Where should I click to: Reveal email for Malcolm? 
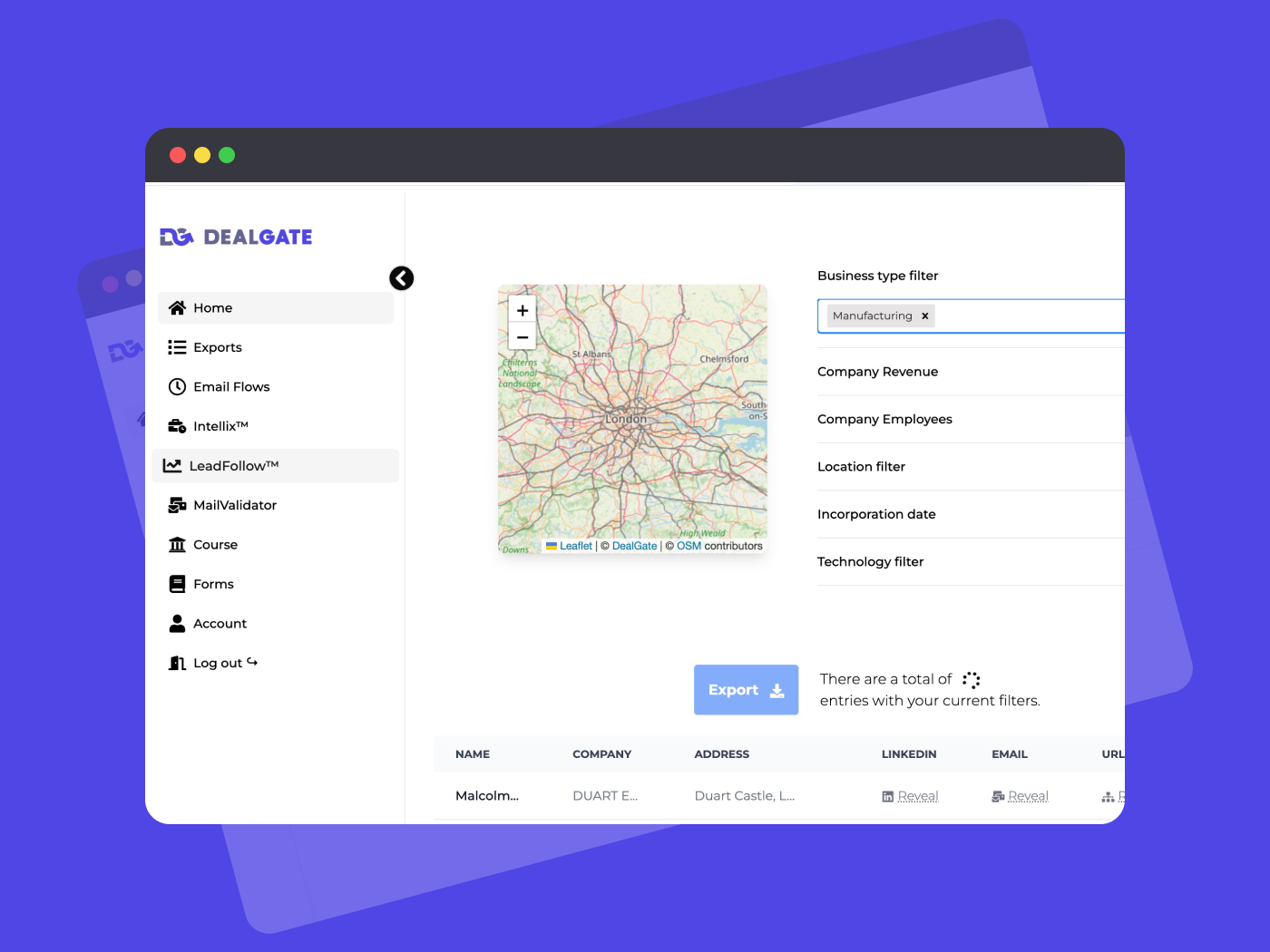(x=1028, y=796)
